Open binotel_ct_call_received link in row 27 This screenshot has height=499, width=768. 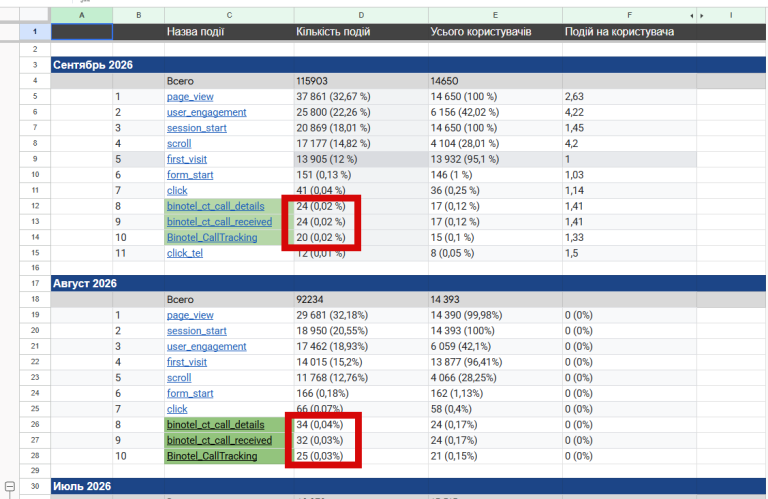pos(219,440)
